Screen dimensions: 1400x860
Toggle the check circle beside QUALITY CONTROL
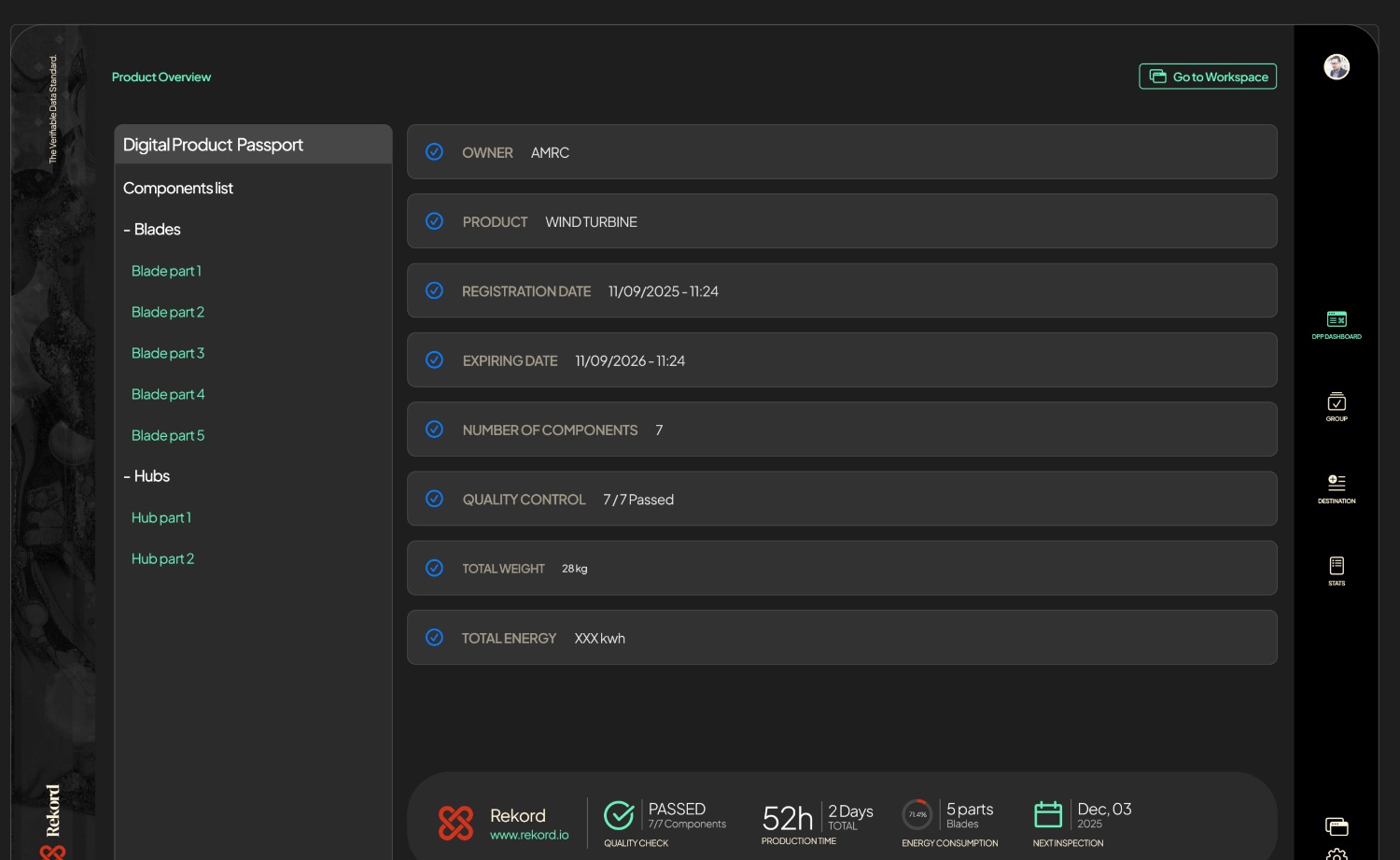(435, 499)
